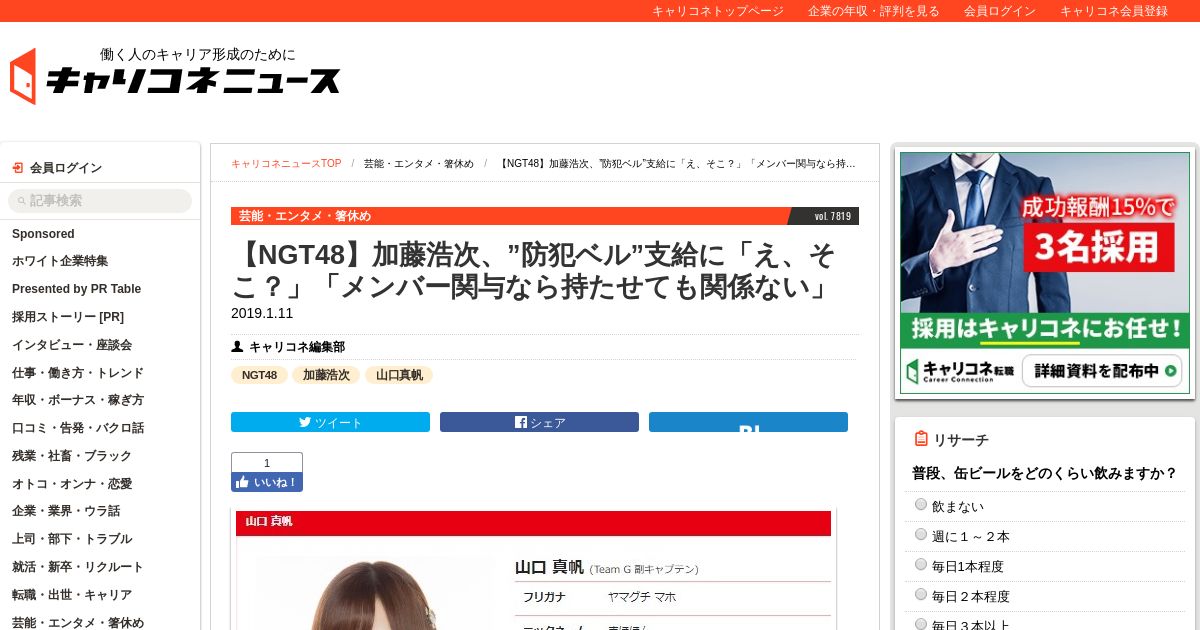Open sidebar category 年収・ボーナス・稼ぎ方

pyautogui.click(x=78, y=400)
